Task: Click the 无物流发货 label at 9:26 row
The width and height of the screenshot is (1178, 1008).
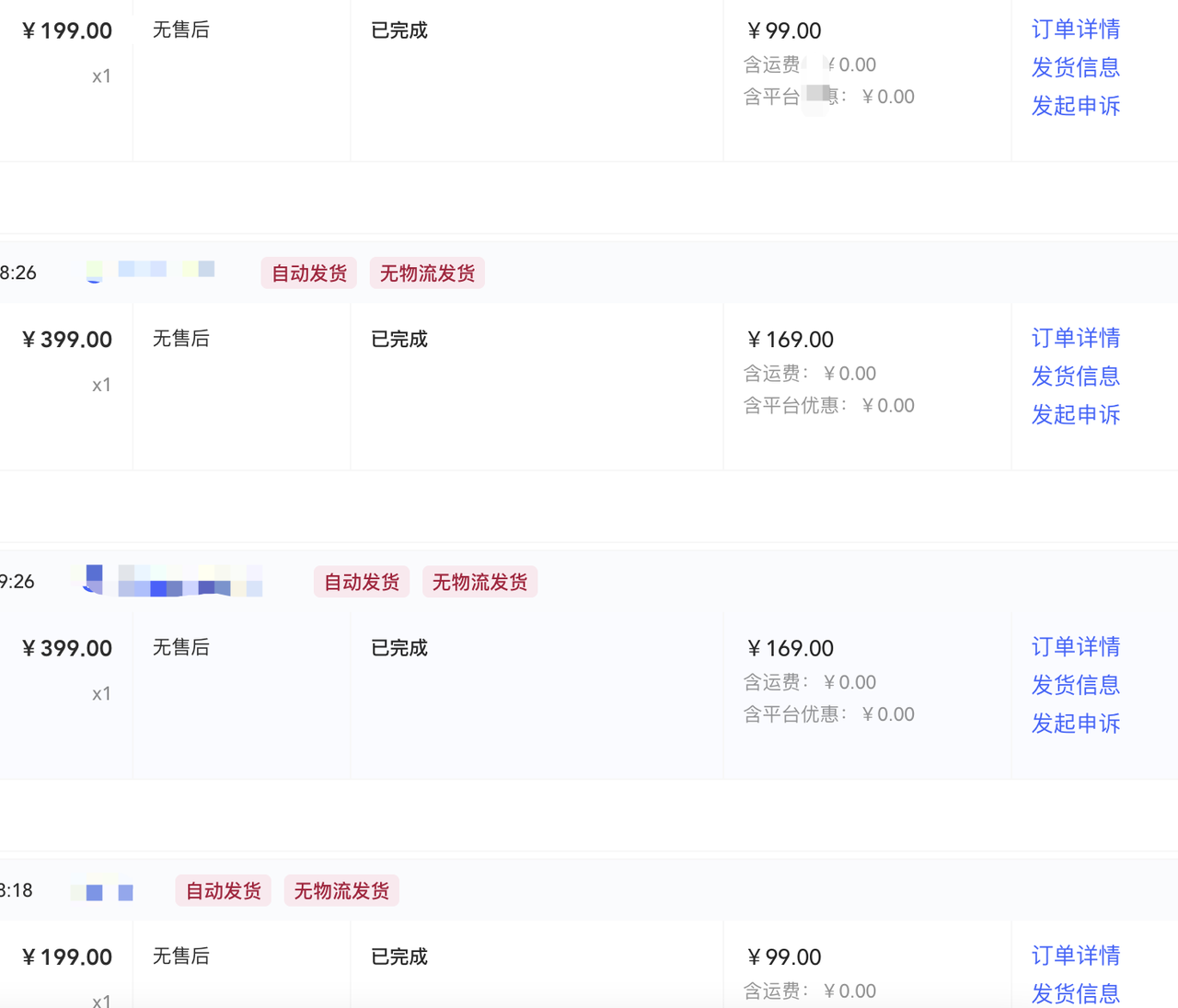Action: 479,582
